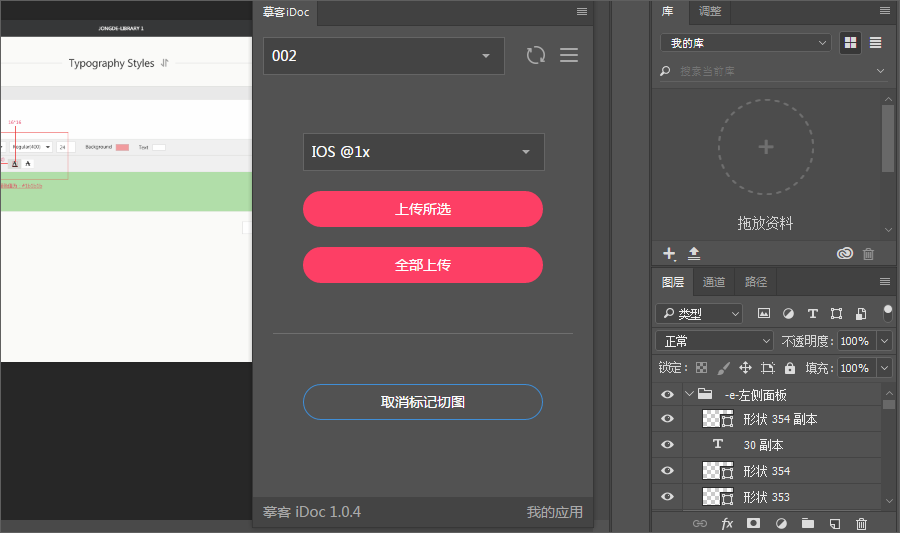This screenshot has height=533, width=900.
Task: Switch to the 通道 tab
Action: pos(714,282)
